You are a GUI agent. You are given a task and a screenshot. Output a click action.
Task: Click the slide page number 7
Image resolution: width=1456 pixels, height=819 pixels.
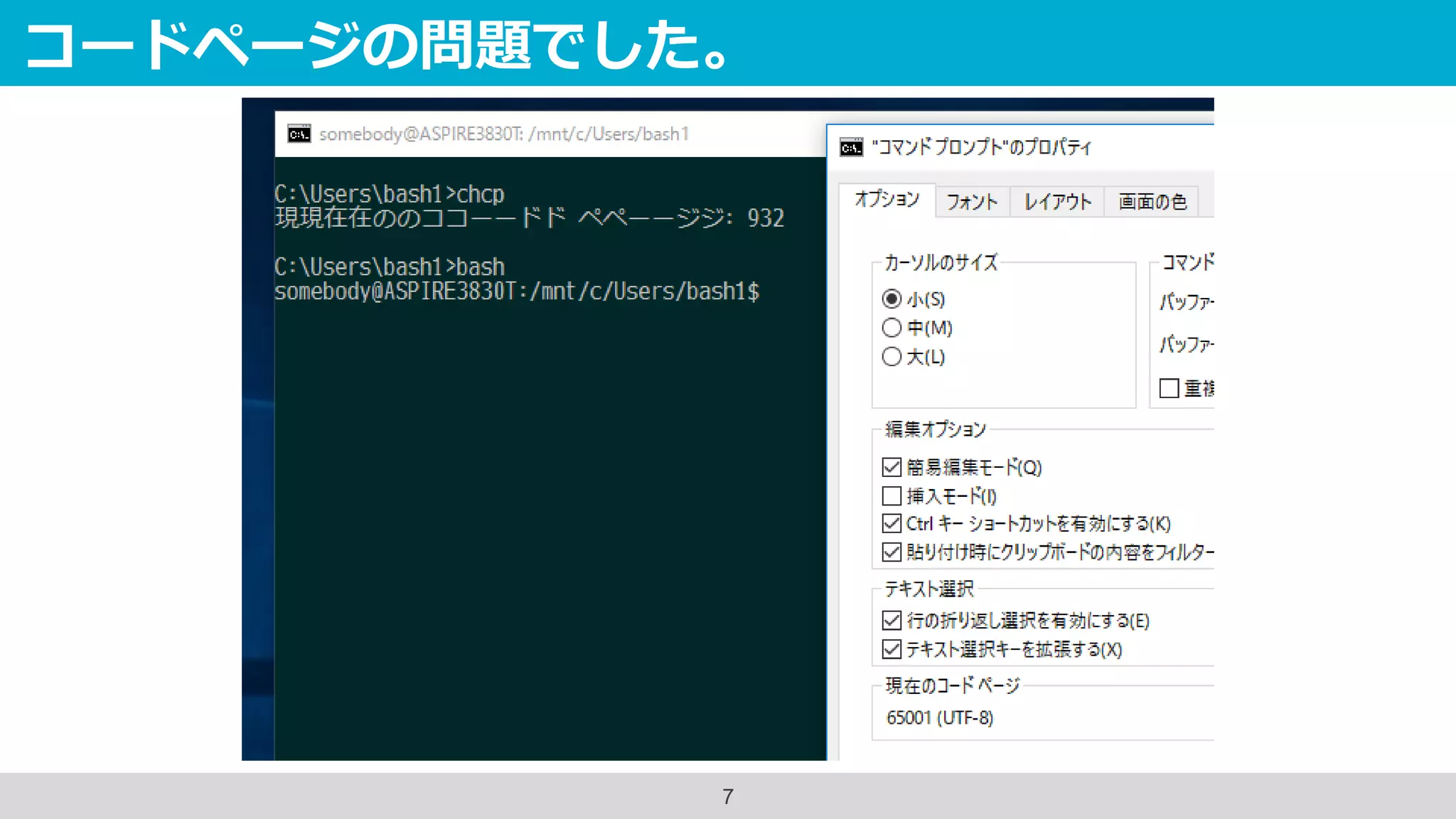coord(728,796)
